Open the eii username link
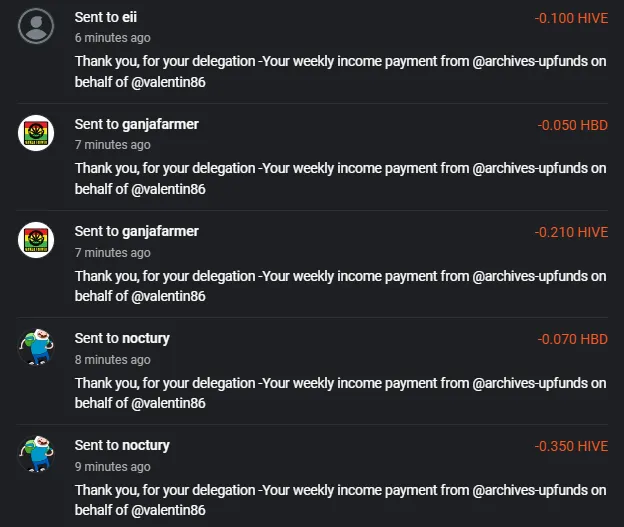Viewport: 624px width, 527px height. [x=129, y=17]
